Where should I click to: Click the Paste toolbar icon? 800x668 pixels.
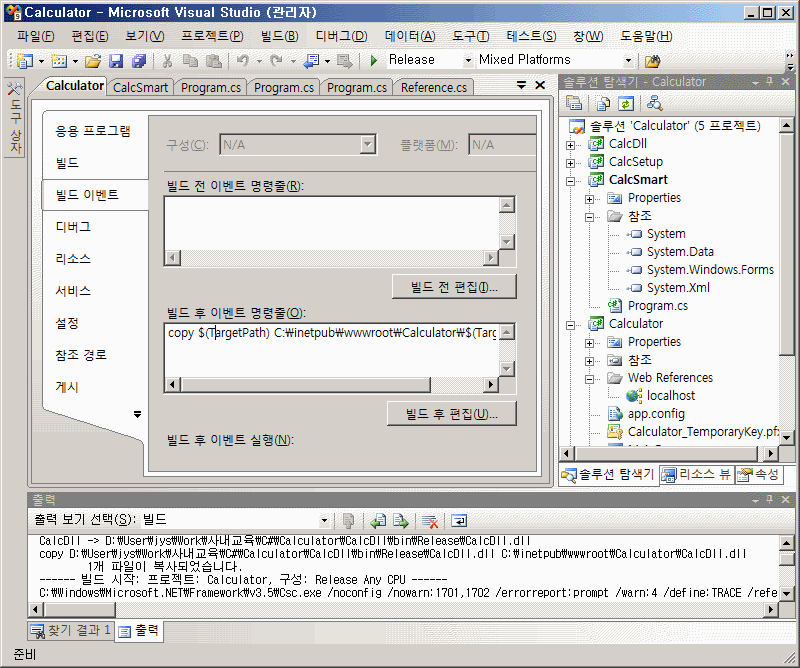(214, 61)
